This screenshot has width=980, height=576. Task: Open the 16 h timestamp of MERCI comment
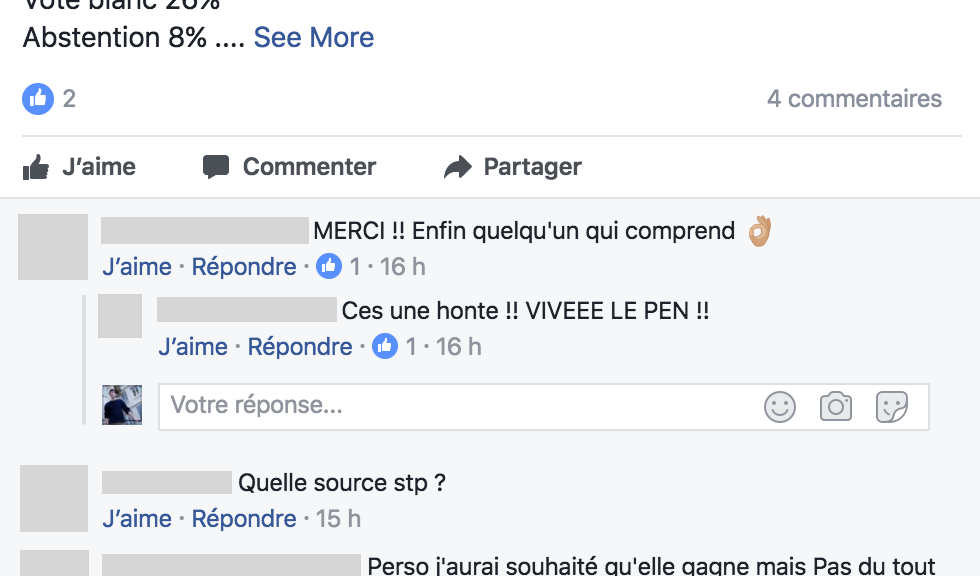(403, 267)
